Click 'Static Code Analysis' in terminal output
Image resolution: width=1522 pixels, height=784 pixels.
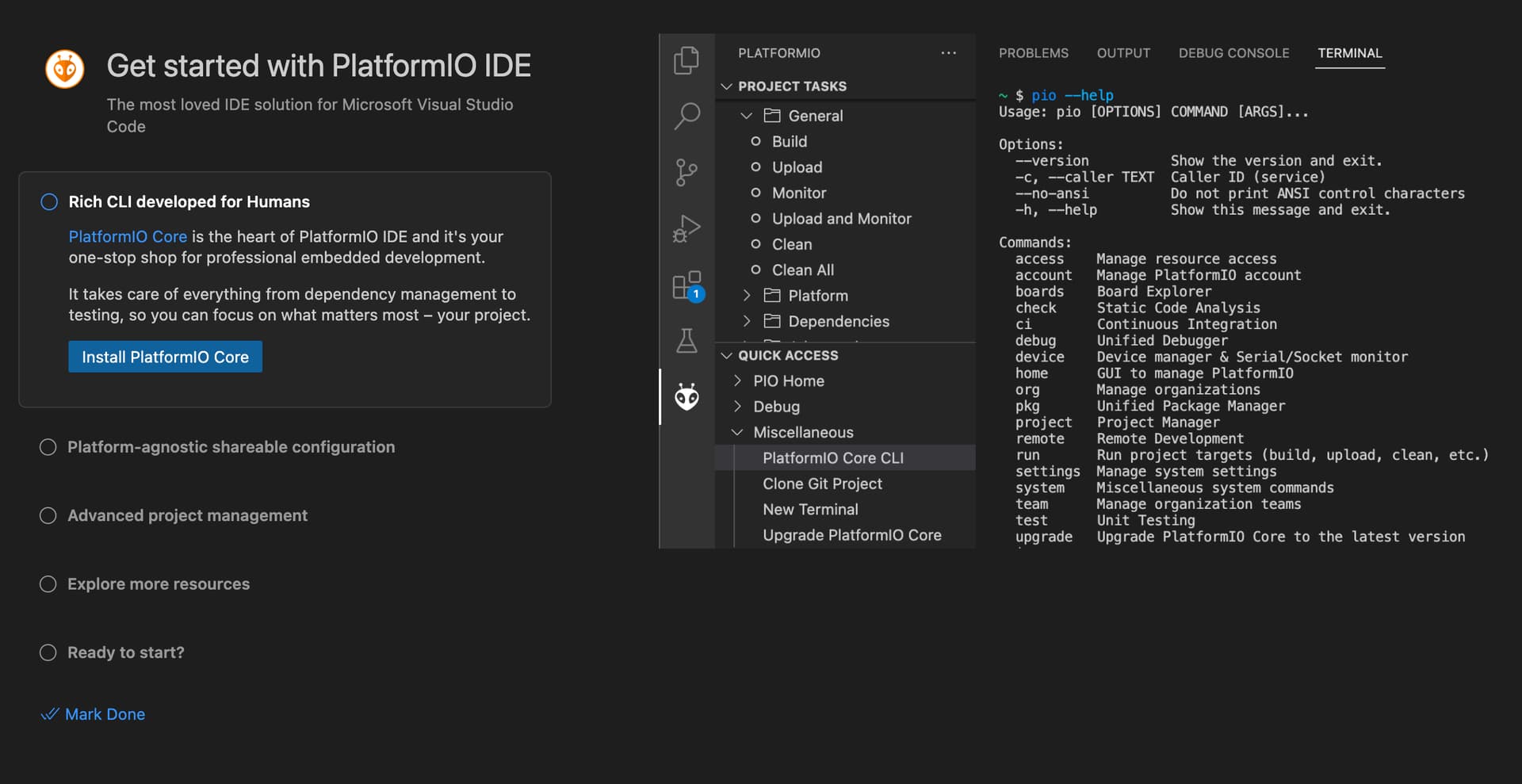coord(1178,308)
